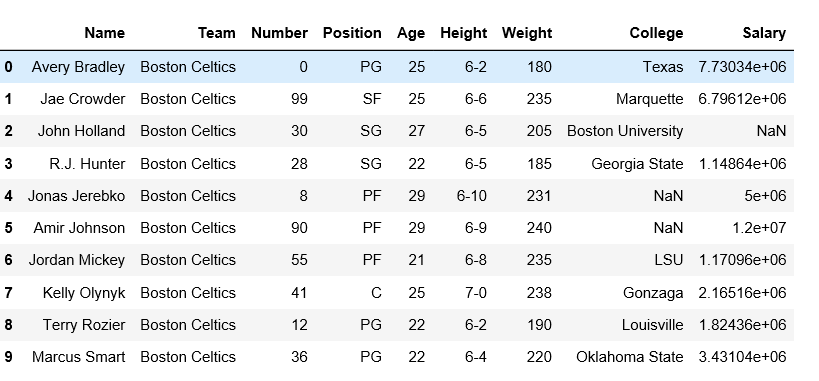The width and height of the screenshot is (819, 381).
Task: Click Amir Johnson's number 90 cell
Action: 299,228
